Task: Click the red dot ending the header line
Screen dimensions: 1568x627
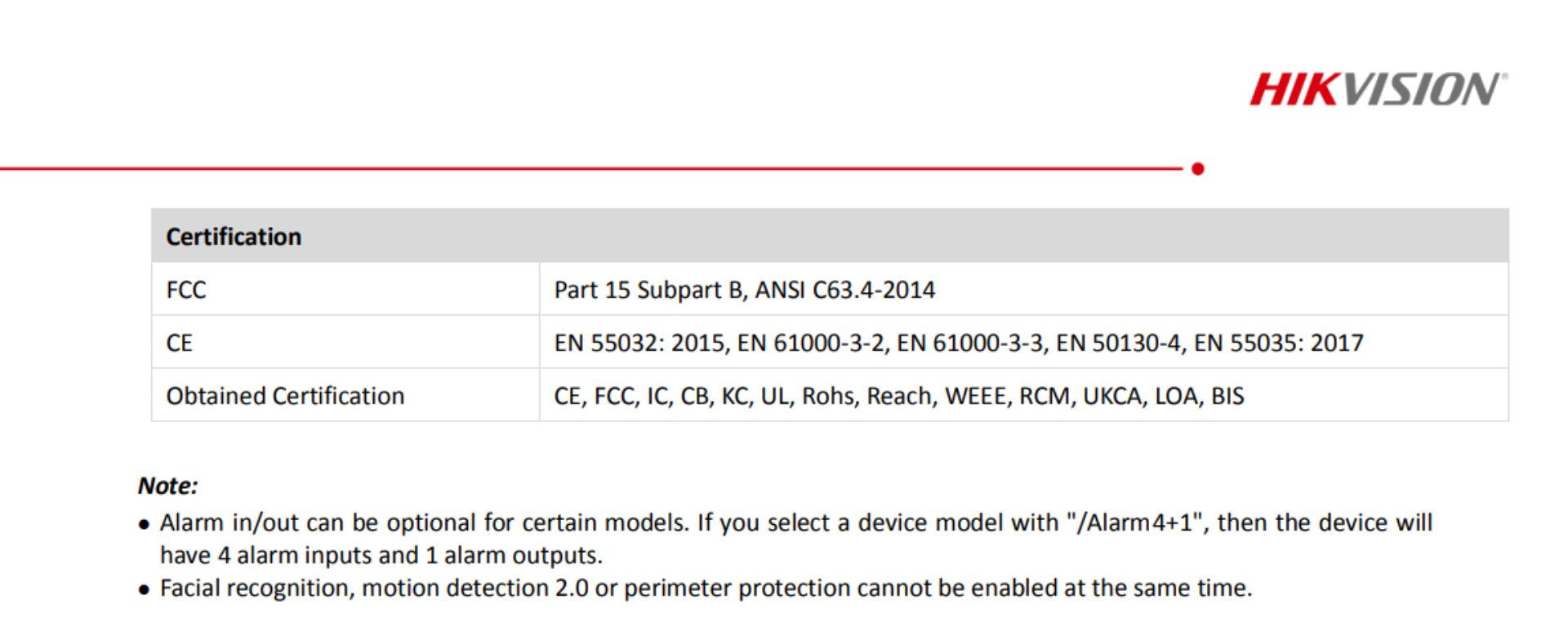Action: [1198, 169]
